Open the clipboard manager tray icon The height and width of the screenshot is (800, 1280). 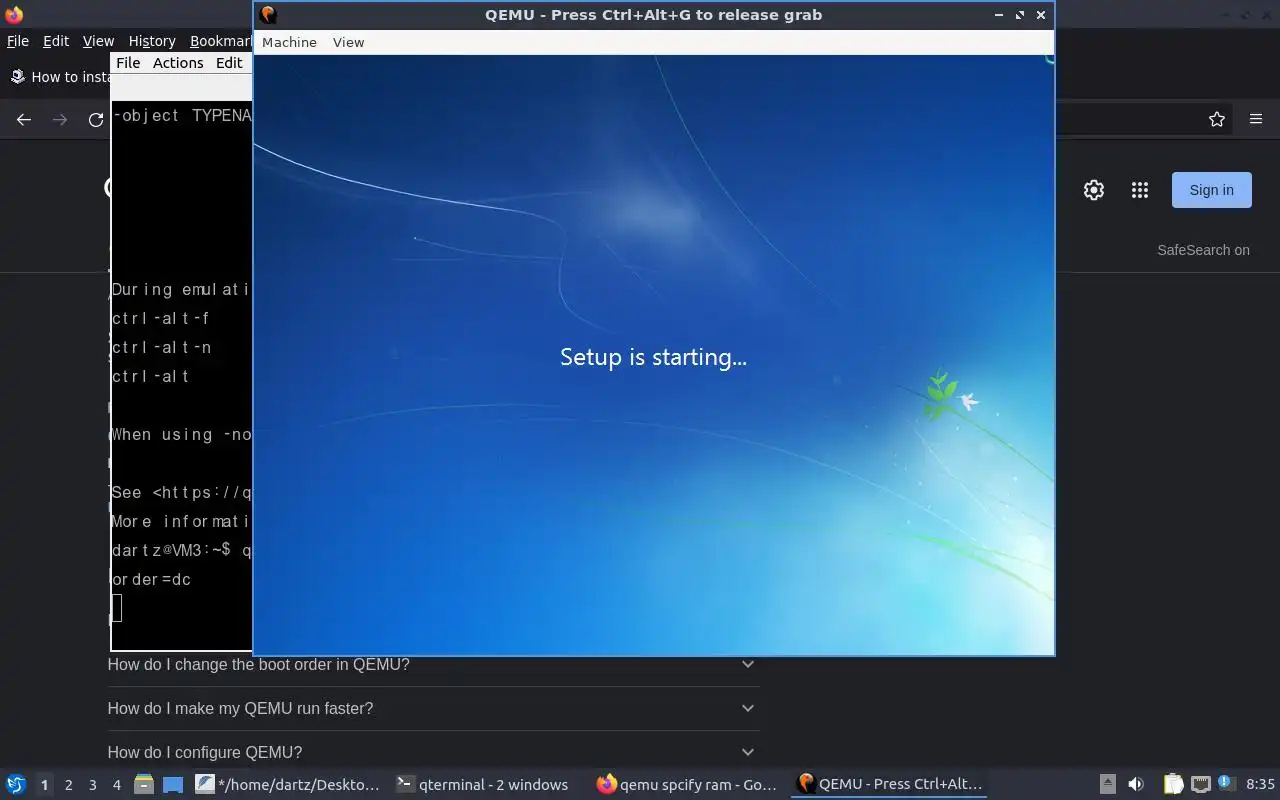[x=1173, y=784]
